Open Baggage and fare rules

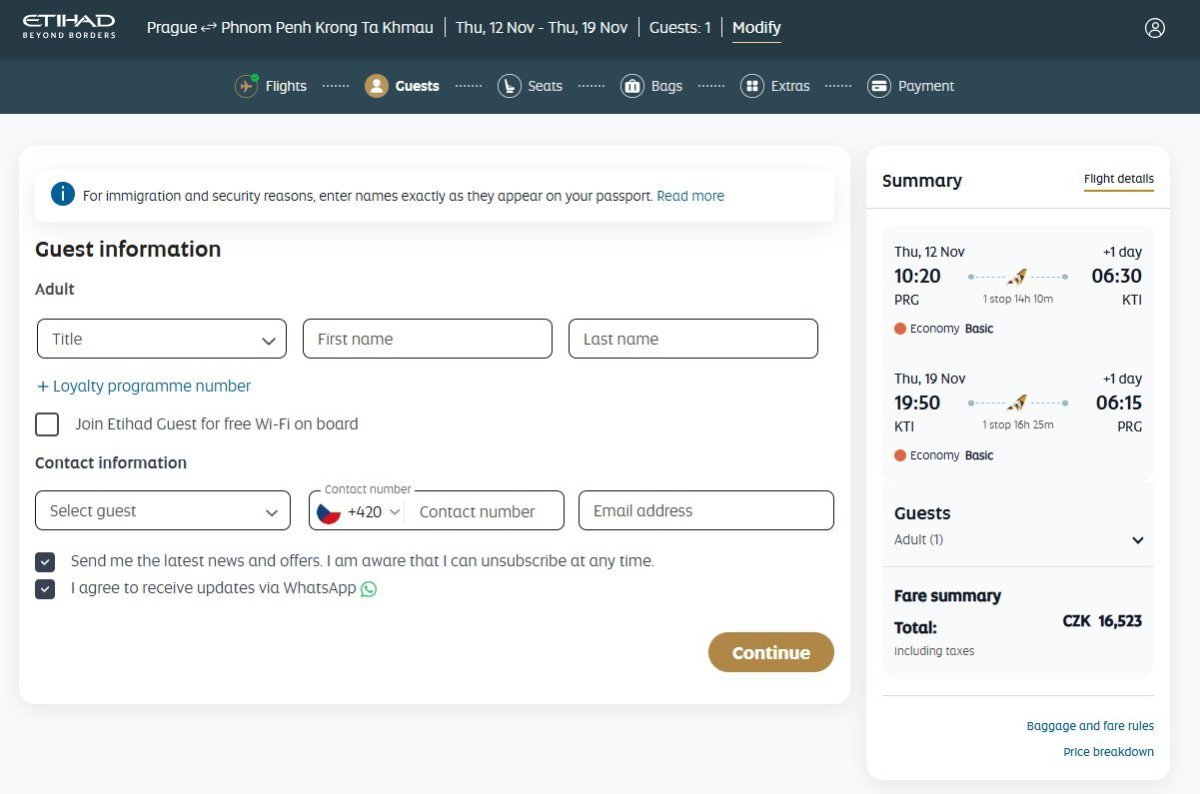click(1090, 726)
